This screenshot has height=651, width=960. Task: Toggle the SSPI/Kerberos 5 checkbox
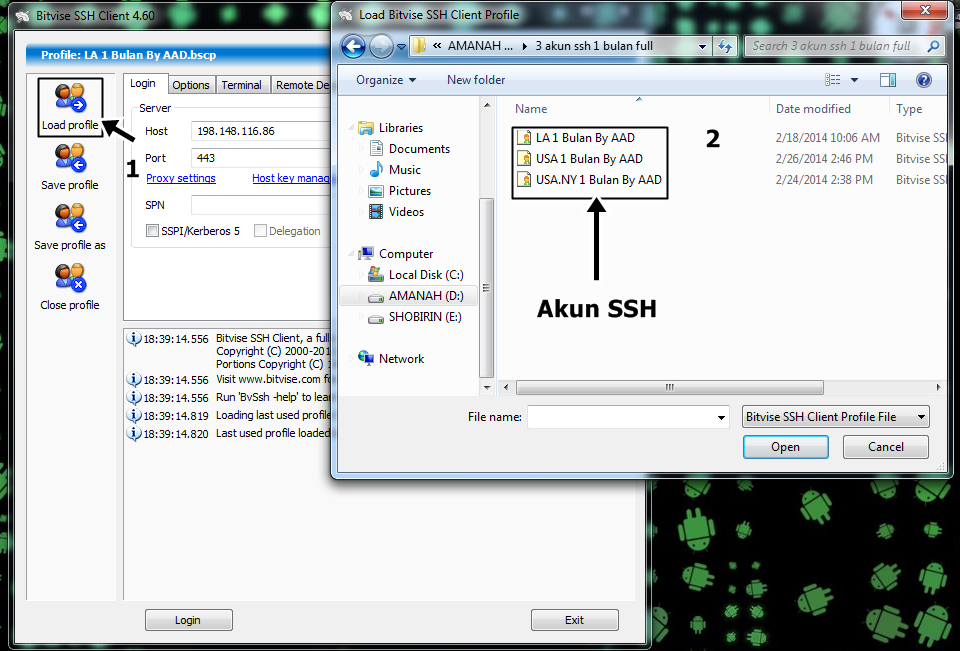(x=152, y=231)
